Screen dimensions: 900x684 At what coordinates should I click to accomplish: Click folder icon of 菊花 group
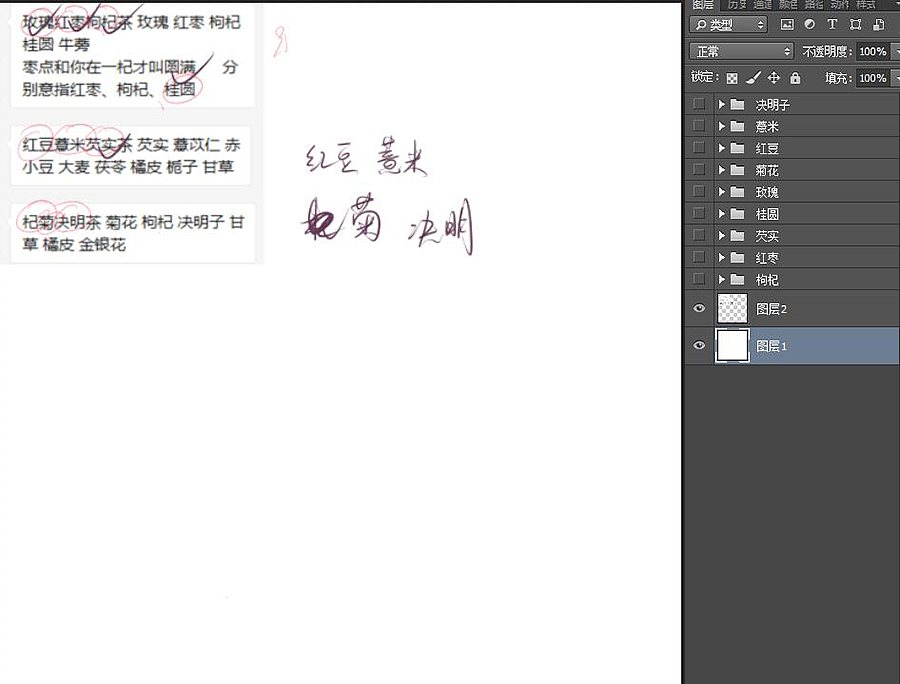point(738,170)
